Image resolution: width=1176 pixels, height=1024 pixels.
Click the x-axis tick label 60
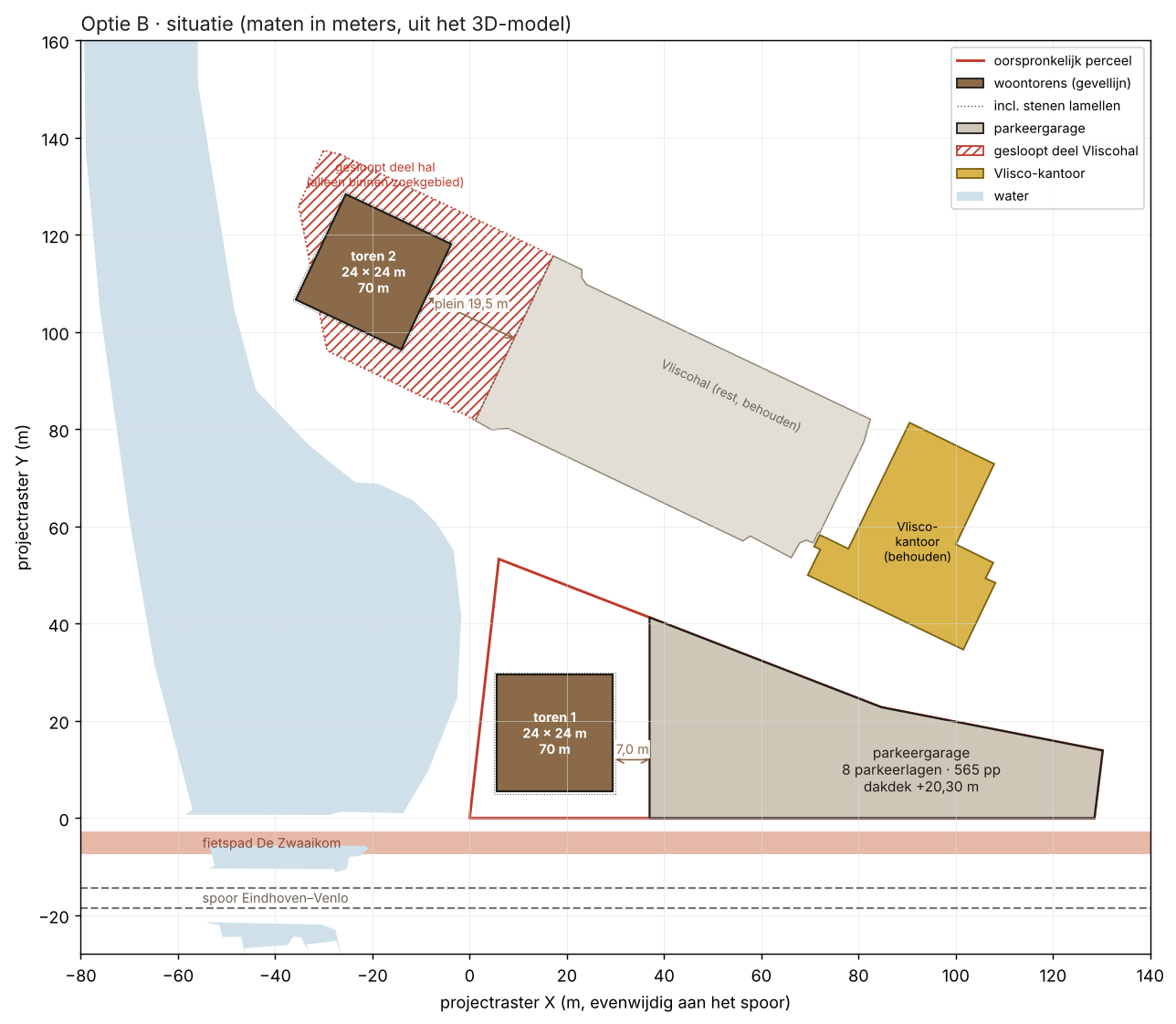point(761,976)
